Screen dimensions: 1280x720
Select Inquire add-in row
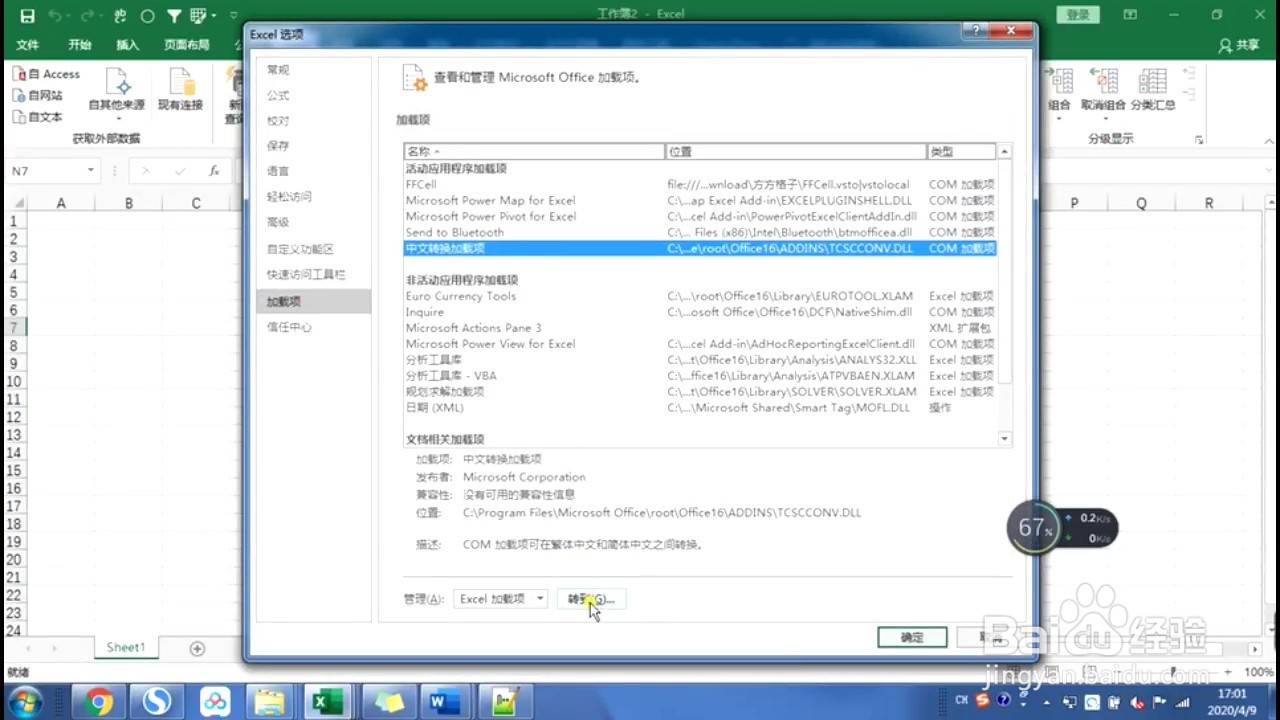coord(700,312)
